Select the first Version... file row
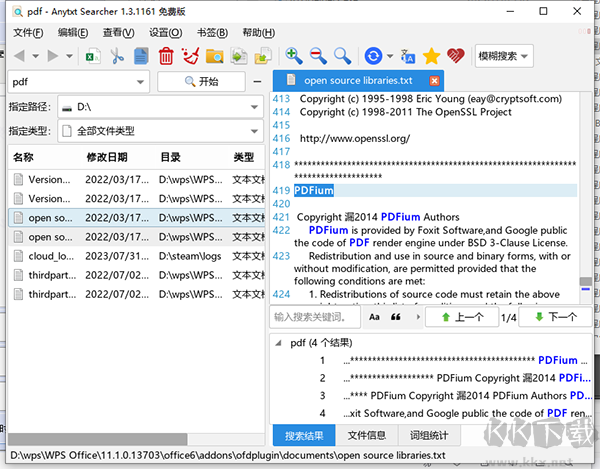This screenshot has width=600, height=469. [137, 179]
